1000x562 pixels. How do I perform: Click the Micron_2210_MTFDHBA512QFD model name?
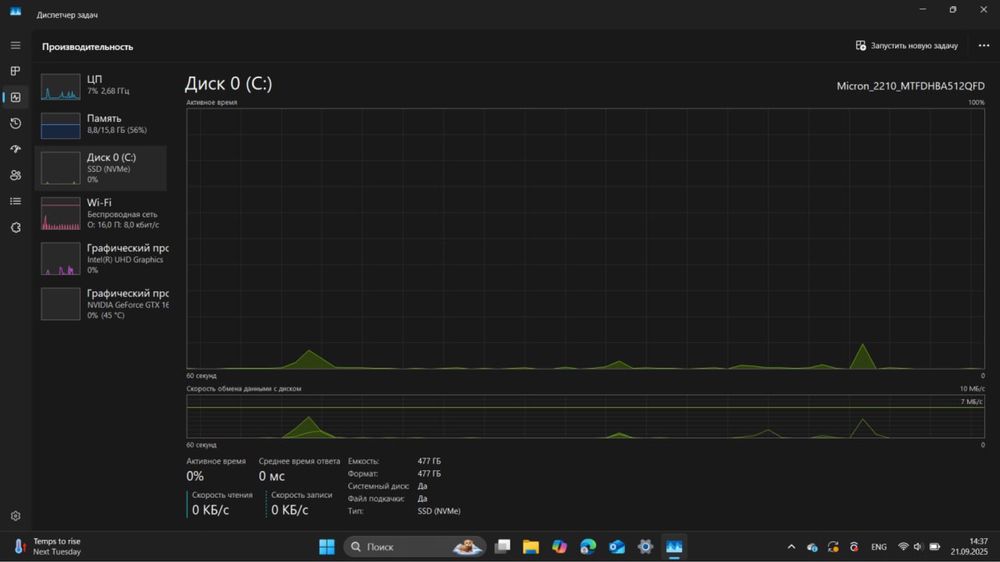pyautogui.click(x=910, y=85)
